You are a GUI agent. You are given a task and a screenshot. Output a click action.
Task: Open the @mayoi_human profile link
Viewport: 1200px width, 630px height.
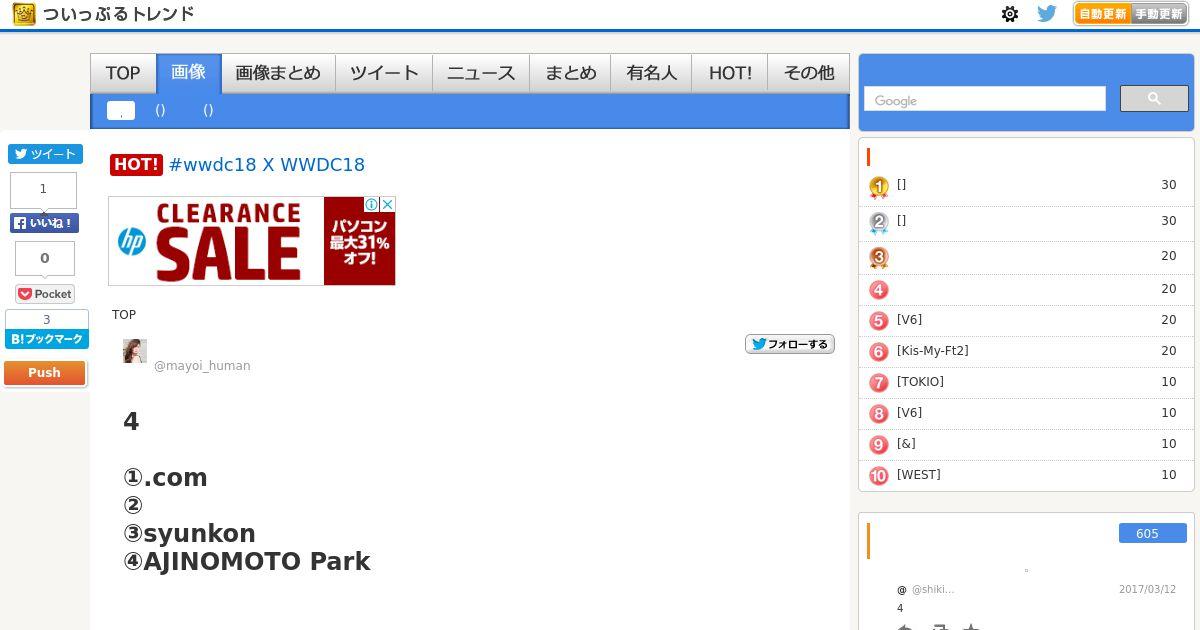202,366
